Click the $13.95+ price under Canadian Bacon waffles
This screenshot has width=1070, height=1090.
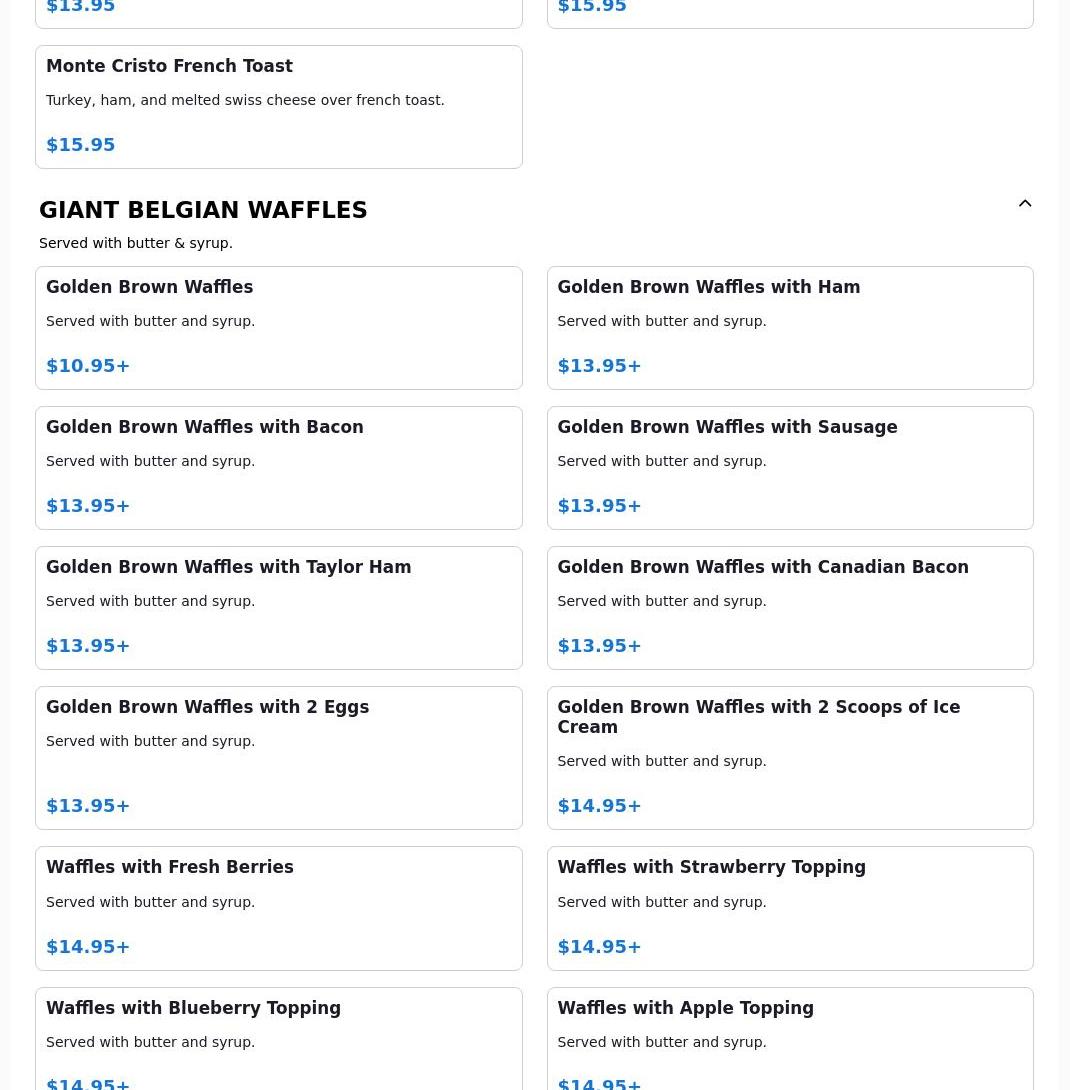click(x=599, y=646)
